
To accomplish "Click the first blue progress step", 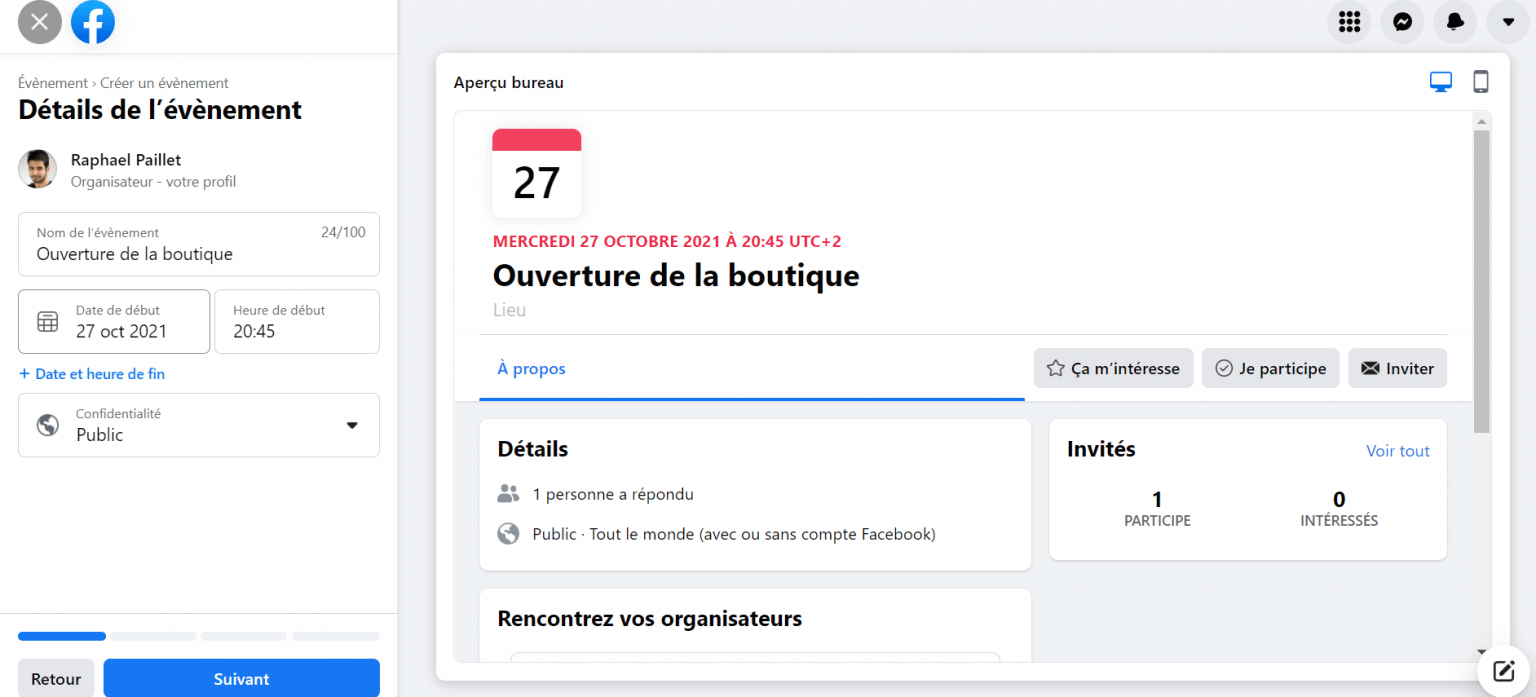I will (61, 636).
